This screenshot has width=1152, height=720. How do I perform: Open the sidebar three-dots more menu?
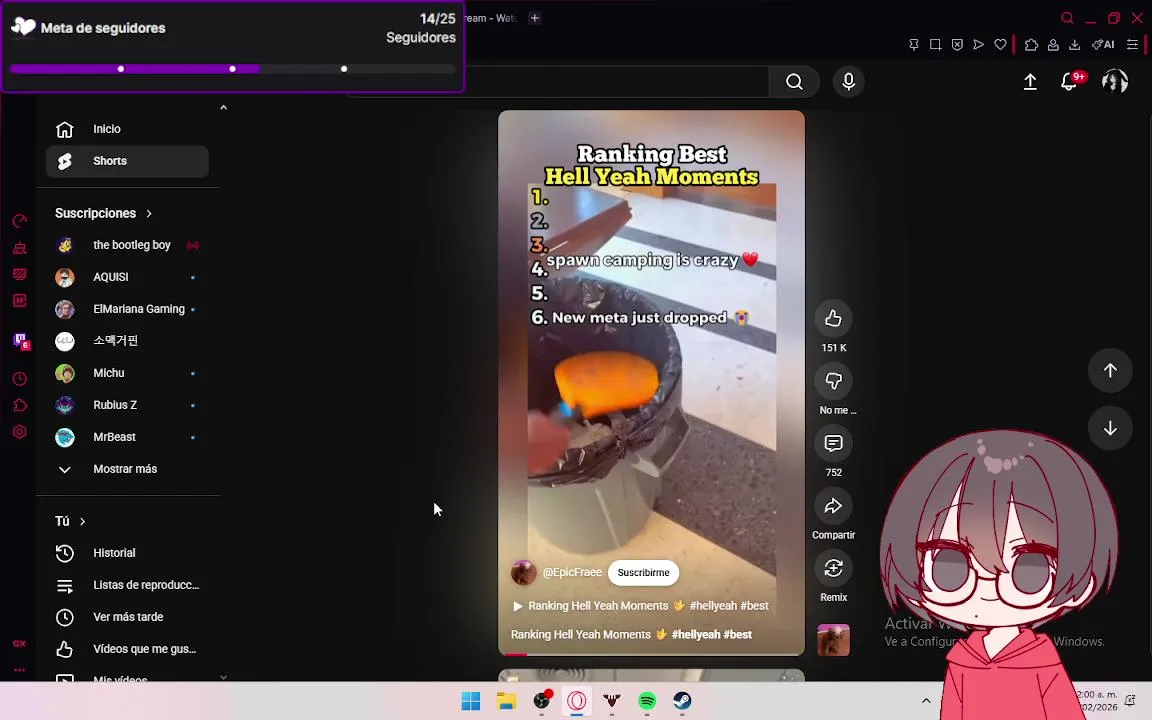point(20,670)
